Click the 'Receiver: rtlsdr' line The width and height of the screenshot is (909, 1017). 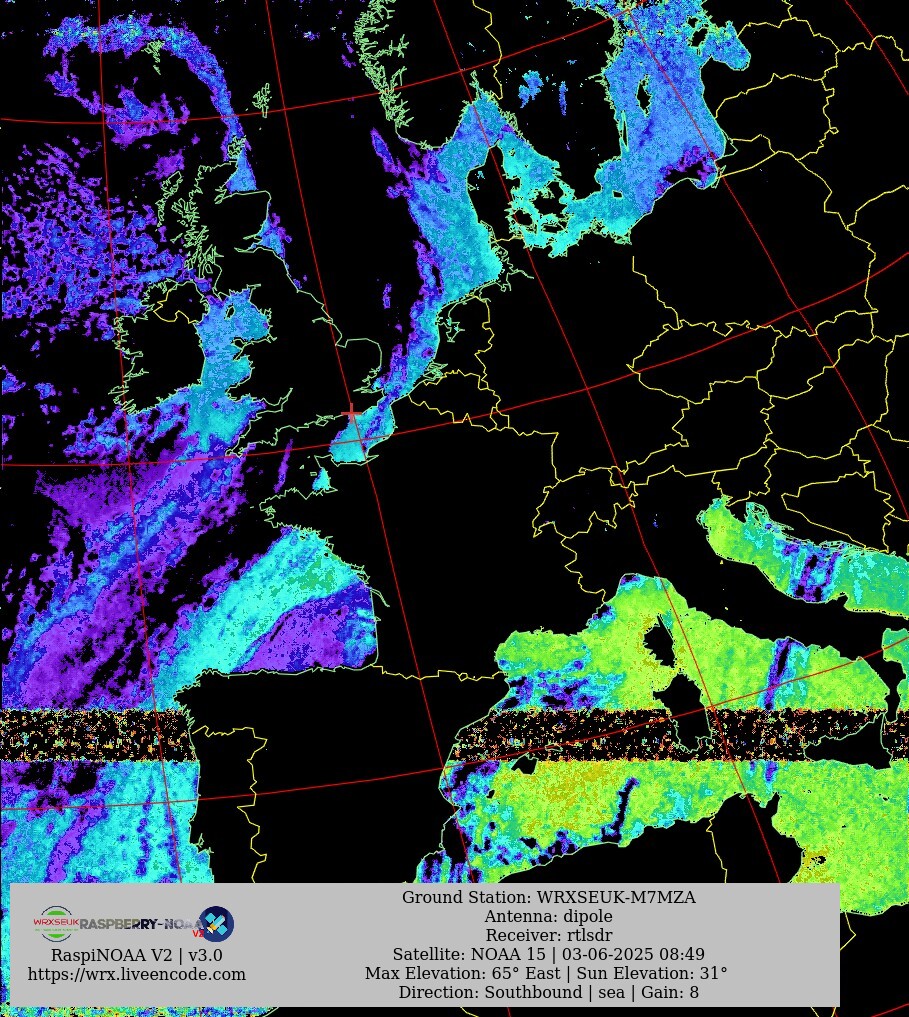pyautogui.click(x=549, y=935)
